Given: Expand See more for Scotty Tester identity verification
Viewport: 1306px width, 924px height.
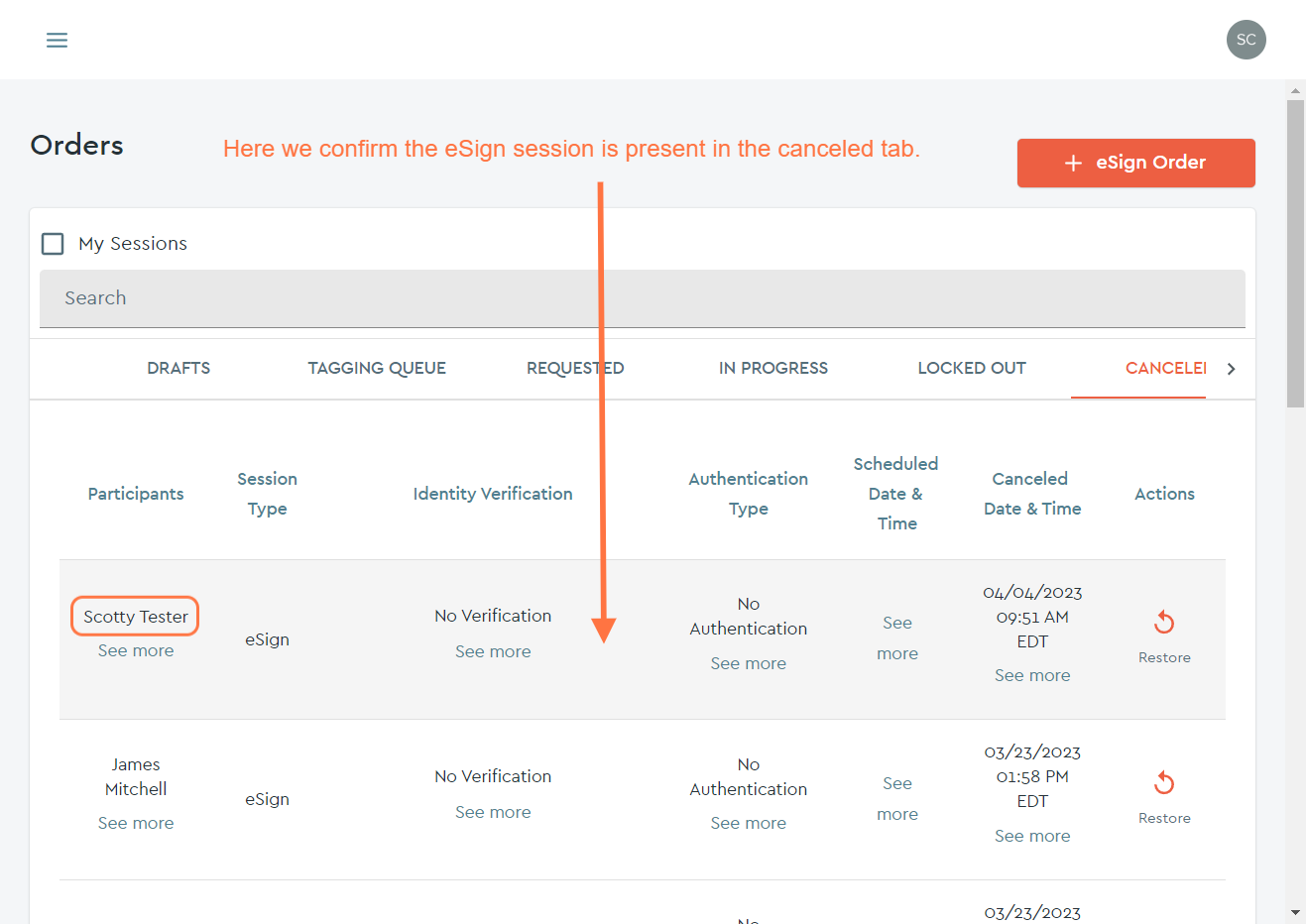Looking at the screenshot, I should tap(493, 651).
